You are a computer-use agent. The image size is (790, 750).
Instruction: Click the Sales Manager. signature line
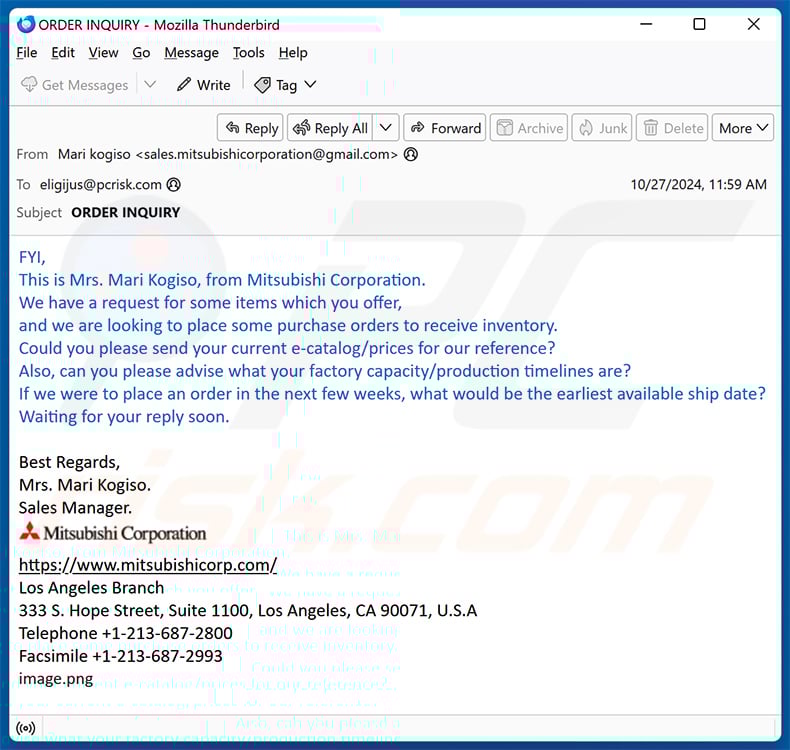point(75,508)
